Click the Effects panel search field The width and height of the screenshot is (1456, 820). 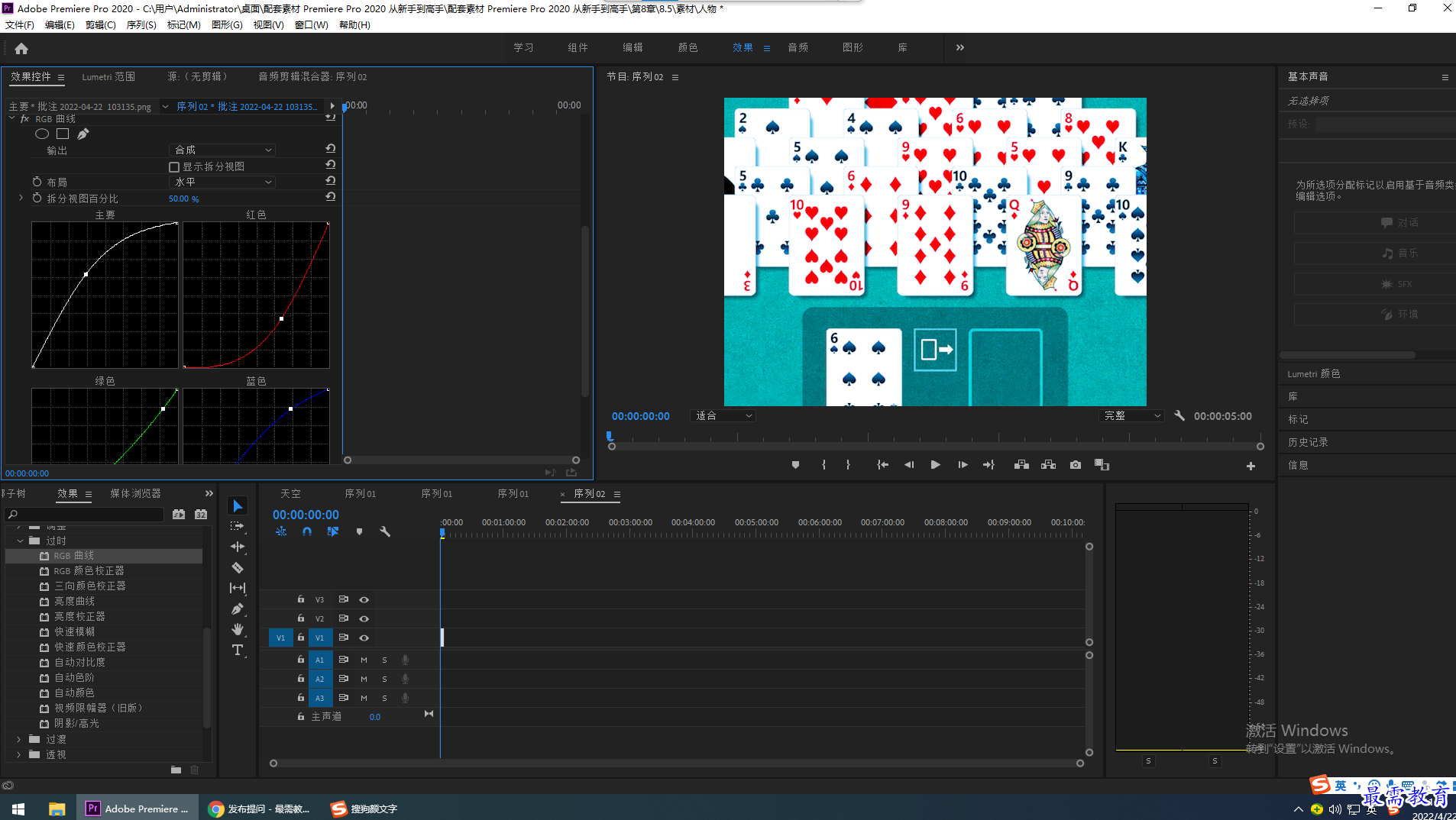click(86, 514)
